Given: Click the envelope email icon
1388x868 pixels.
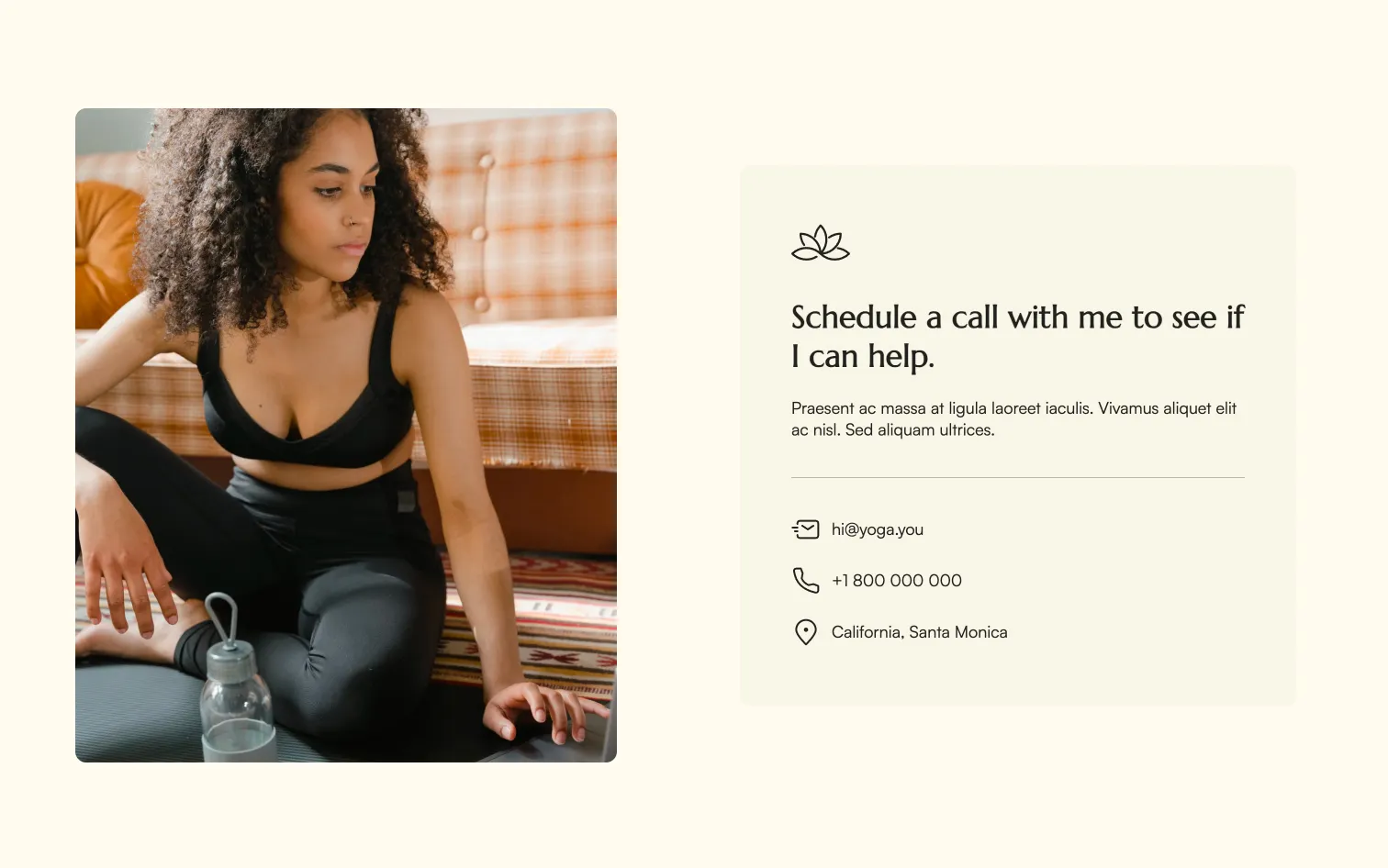Looking at the screenshot, I should coord(805,529).
